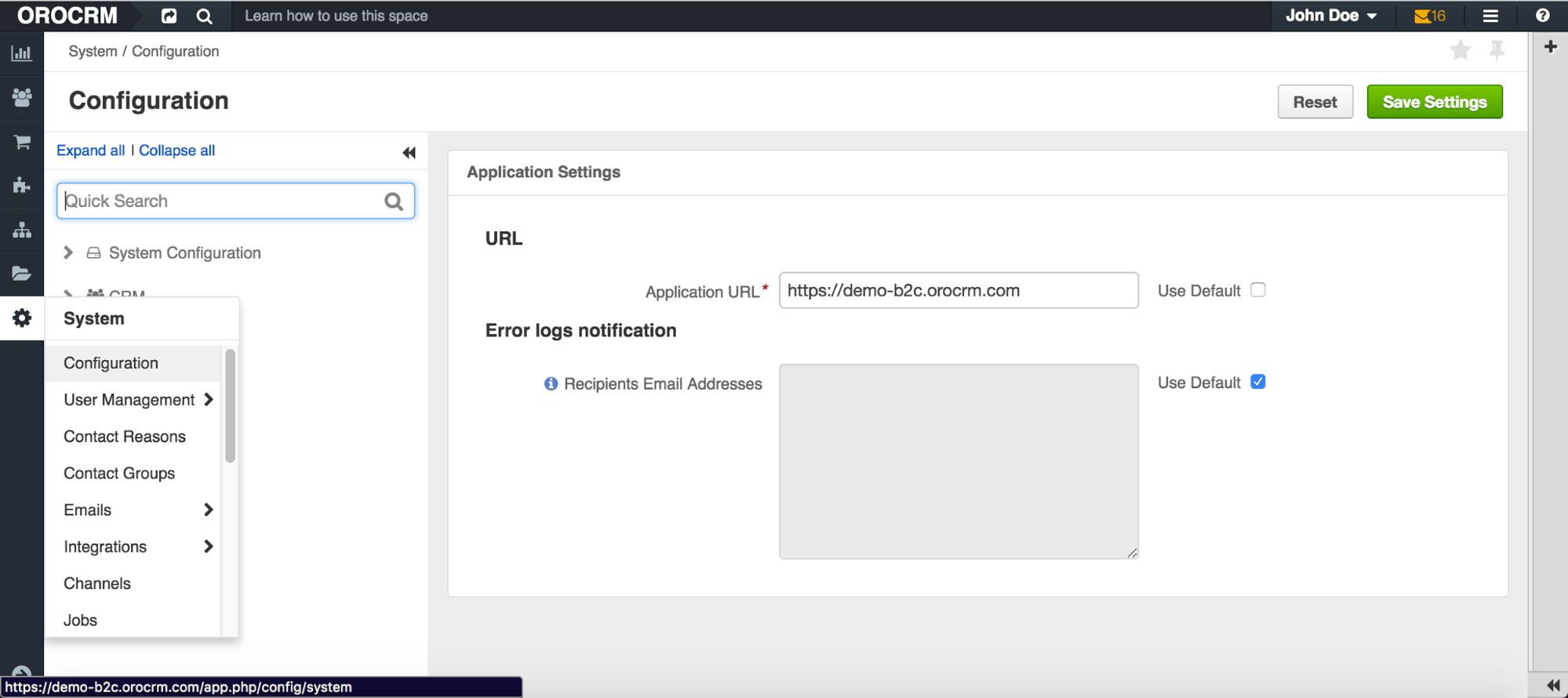Toggle Use Default for Application URL

(1258, 290)
